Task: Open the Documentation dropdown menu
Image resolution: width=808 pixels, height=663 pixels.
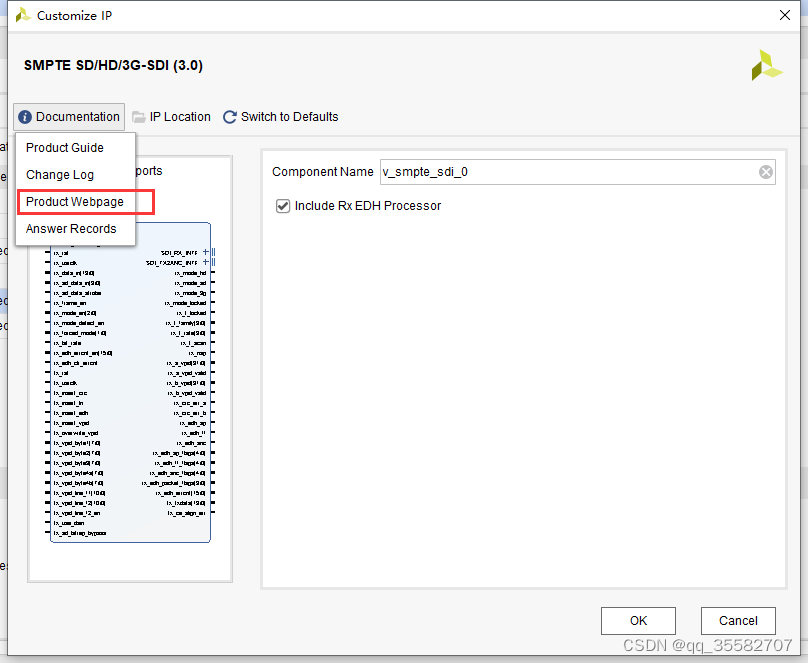Action: [68, 116]
